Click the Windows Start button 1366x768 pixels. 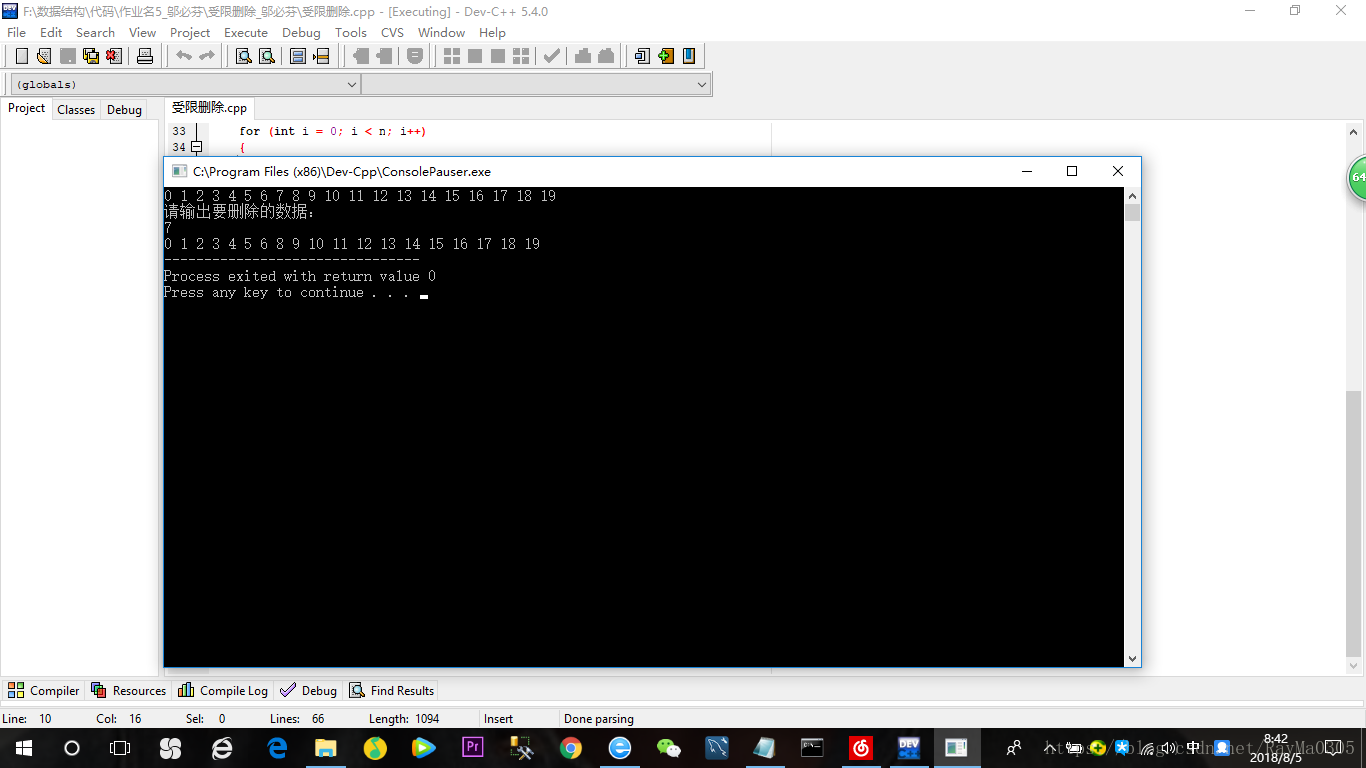(23, 747)
